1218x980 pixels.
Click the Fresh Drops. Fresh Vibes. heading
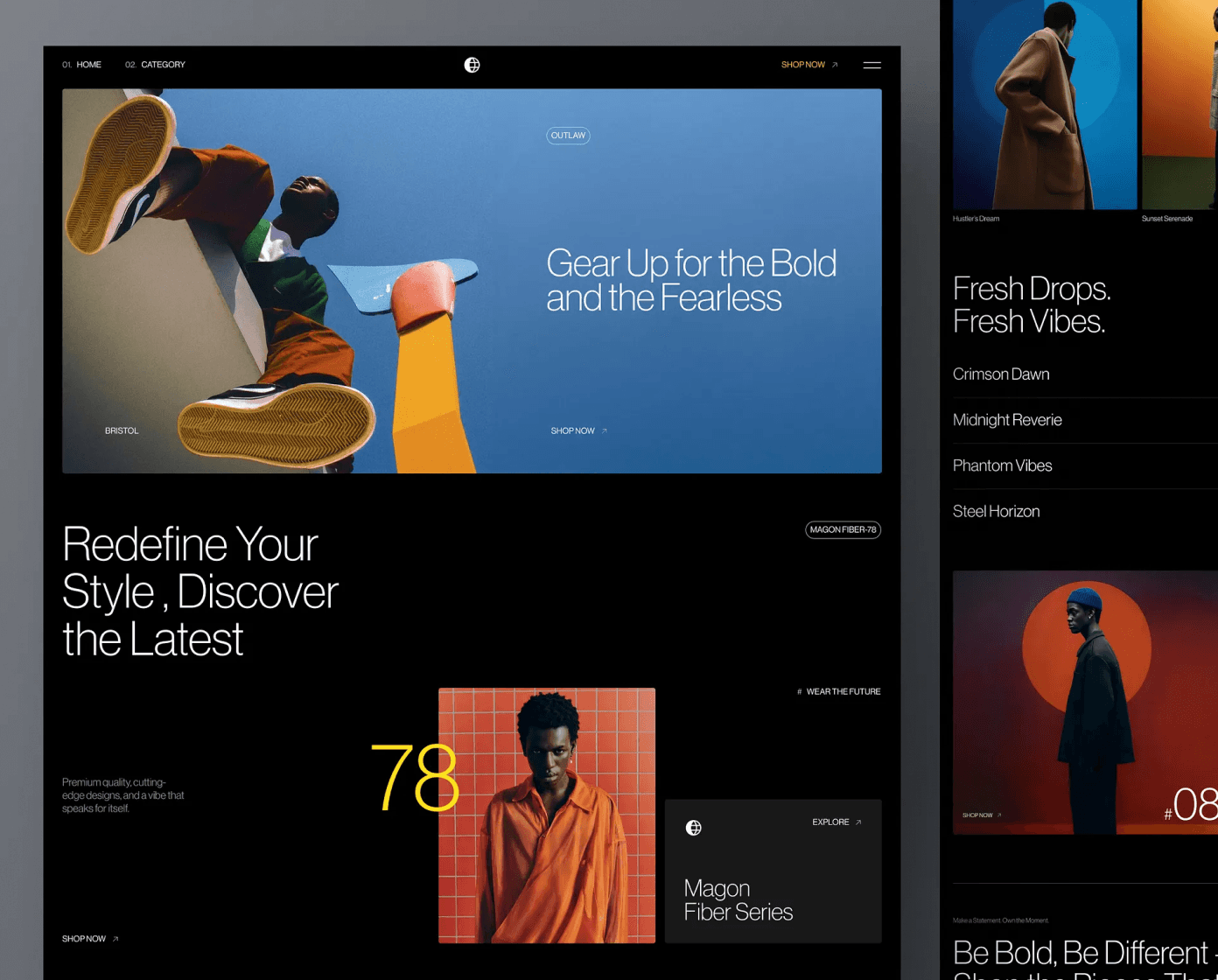pyautogui.click(x=1032, y=304)
